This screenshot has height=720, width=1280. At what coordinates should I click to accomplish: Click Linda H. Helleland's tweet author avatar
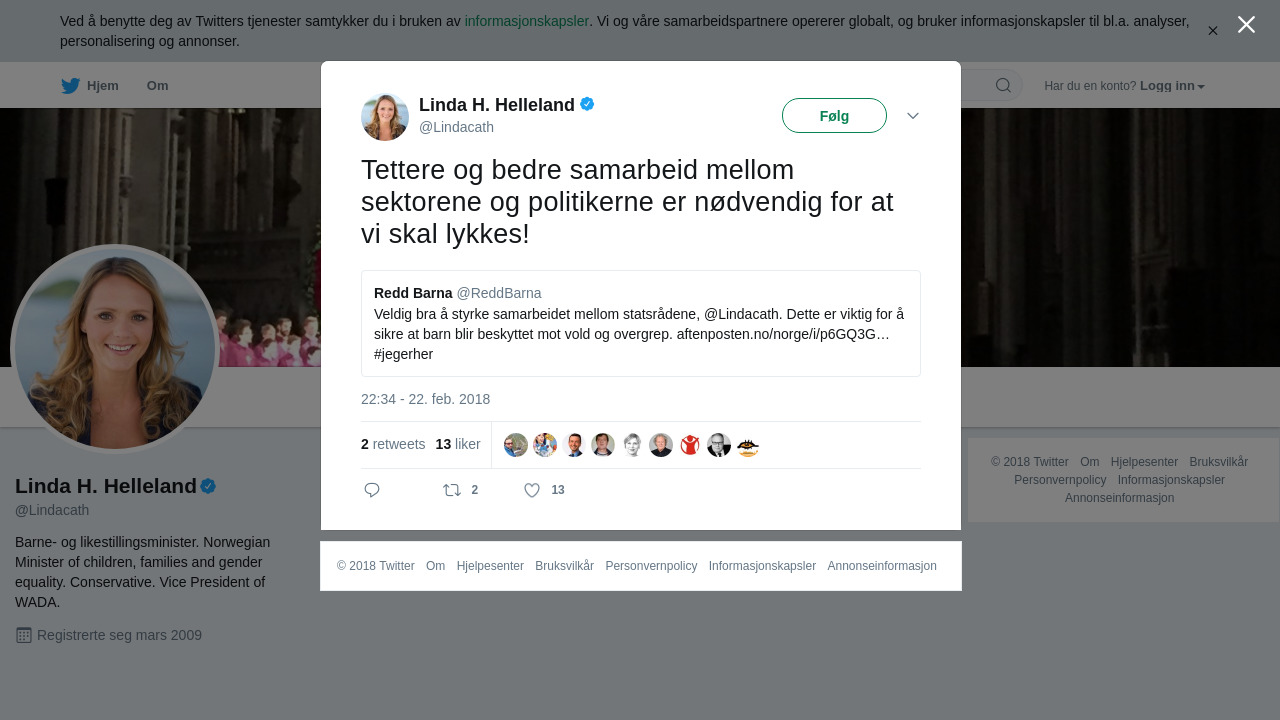pyautogui.click(x=385, y=117)
